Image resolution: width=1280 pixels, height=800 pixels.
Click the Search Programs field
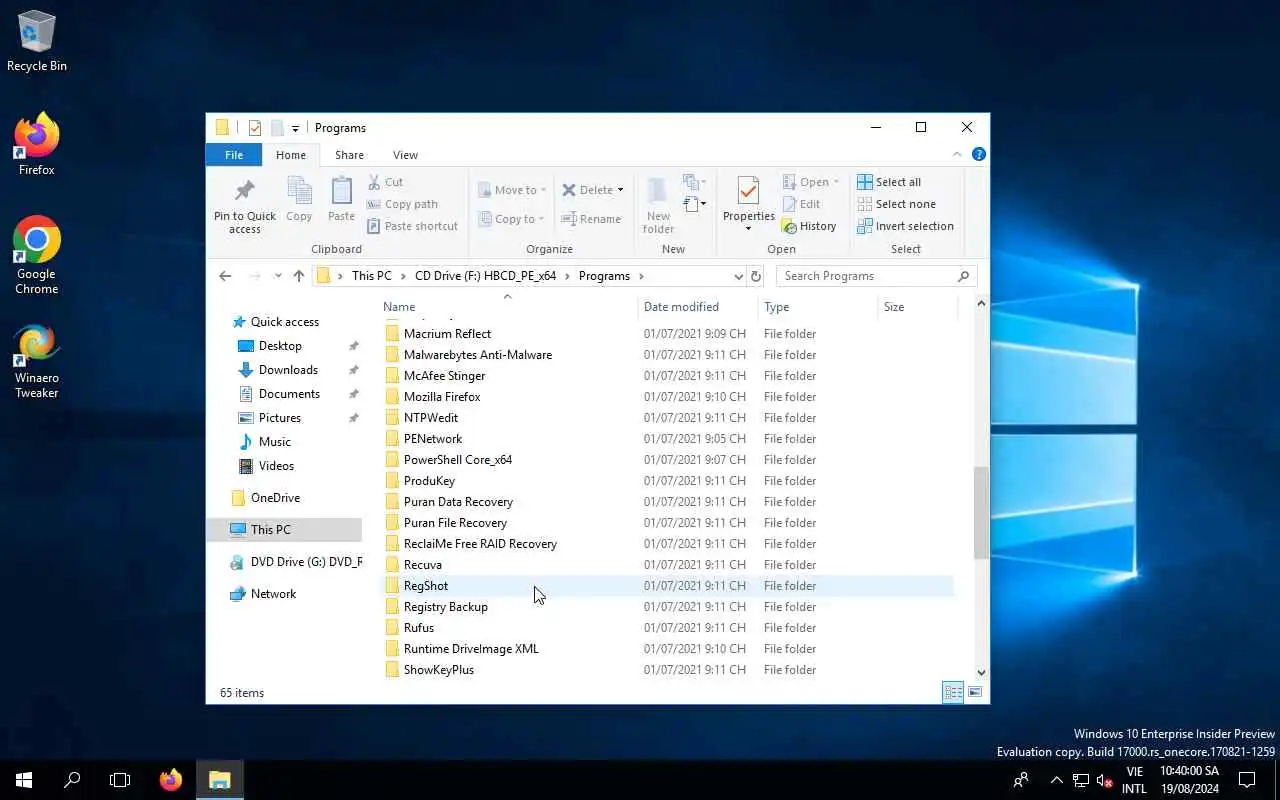coord(876,276)
